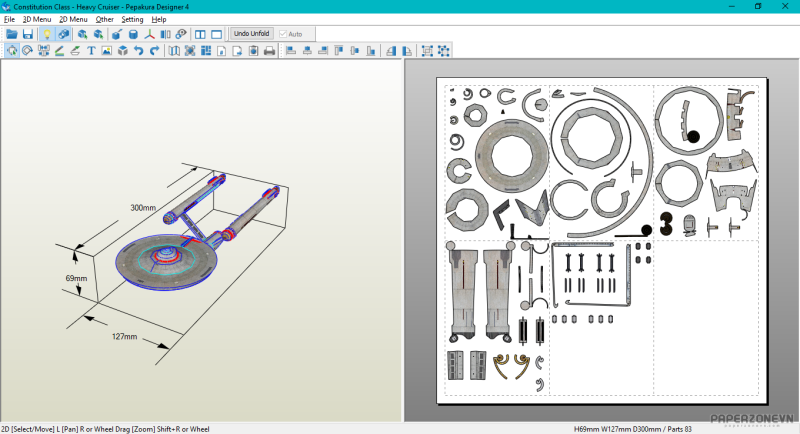Expand the 2D Menu
The width and height of the screenshot is (800, 434).
click(x=73, y=19)
